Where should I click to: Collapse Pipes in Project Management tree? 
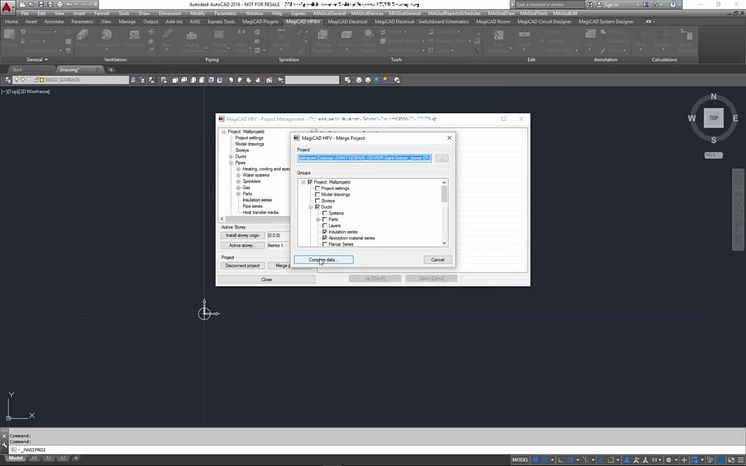(231, 163)
